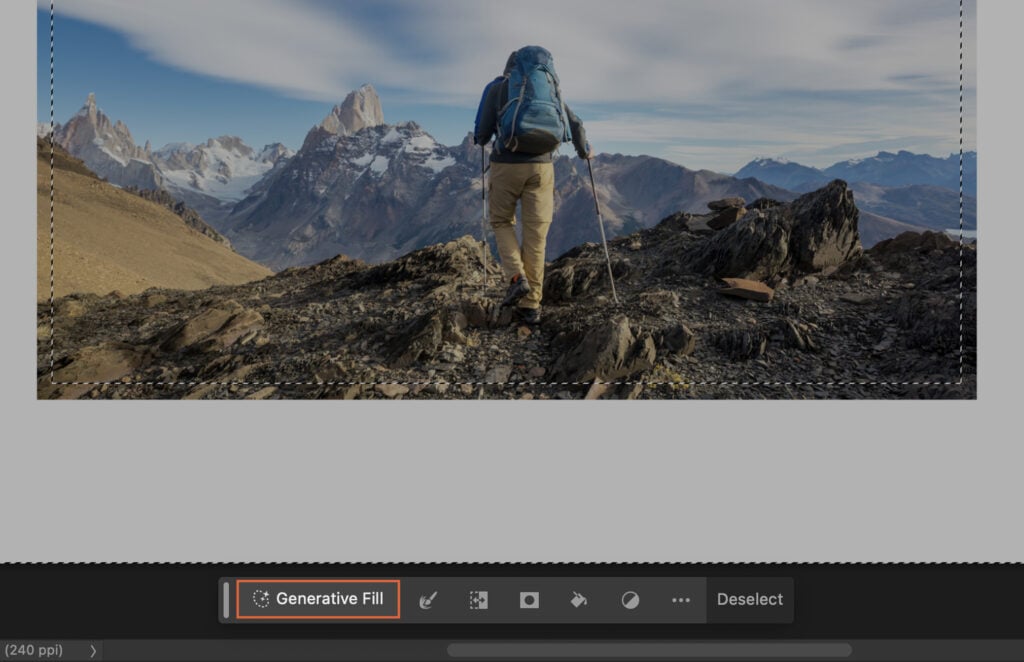Viewport: 1024px width, 662px height.
Task: Click the Generative Fill button
Action: tap(318, 599)
